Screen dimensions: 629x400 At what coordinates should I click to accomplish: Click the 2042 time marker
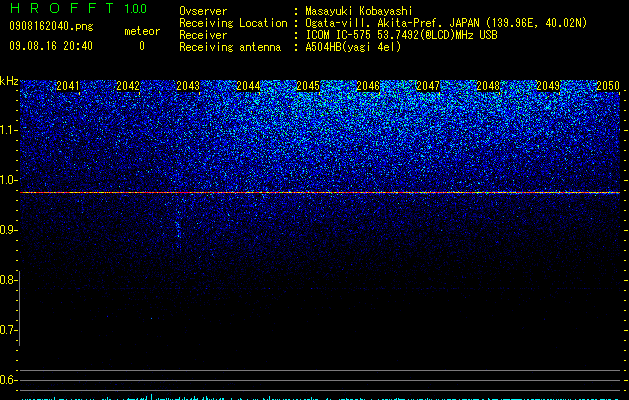128,86
